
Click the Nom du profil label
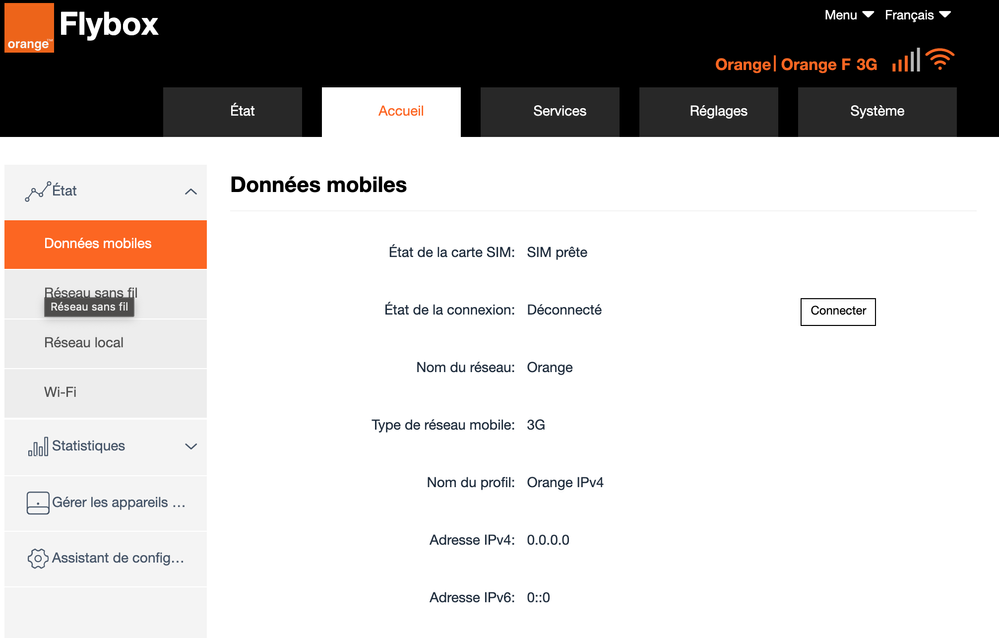pos(471,482)
